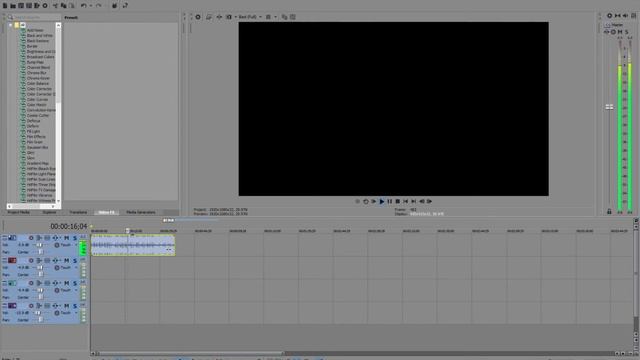
Task: Select the Gaussian Blur effect
Action: click(37, 147)
